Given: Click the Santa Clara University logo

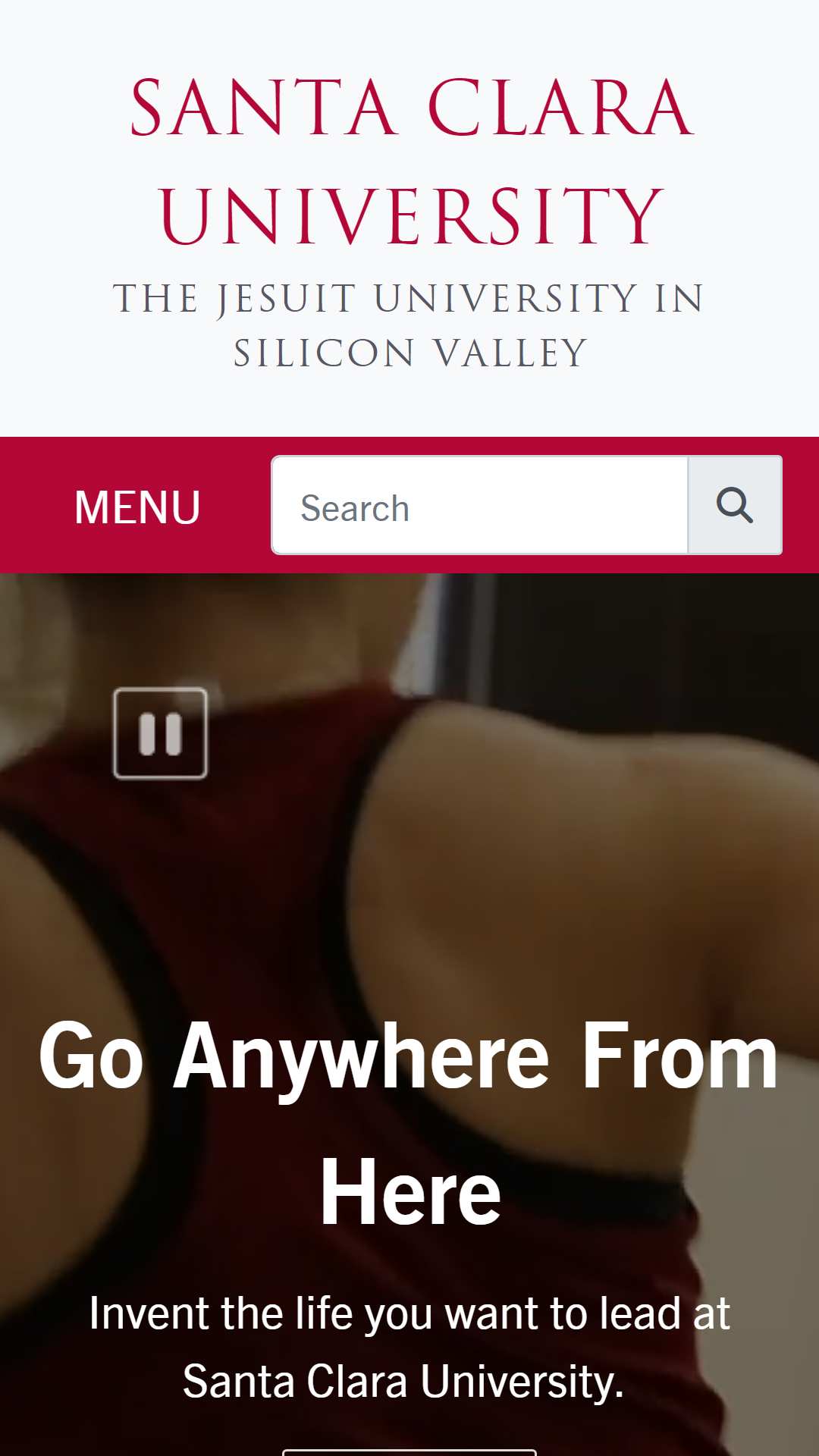Looking at the screenshot, I should pyautogui.click(x=411, y=162).
